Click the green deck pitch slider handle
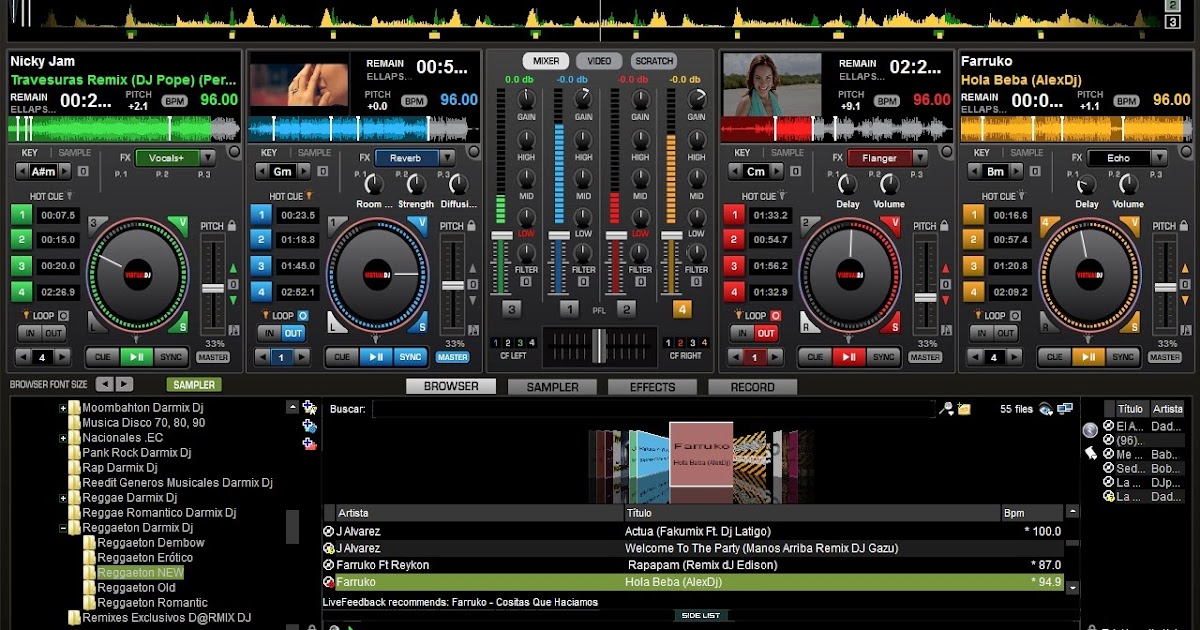The height and width of the screenshot is (630, 1200). click(x=213, y=288)
